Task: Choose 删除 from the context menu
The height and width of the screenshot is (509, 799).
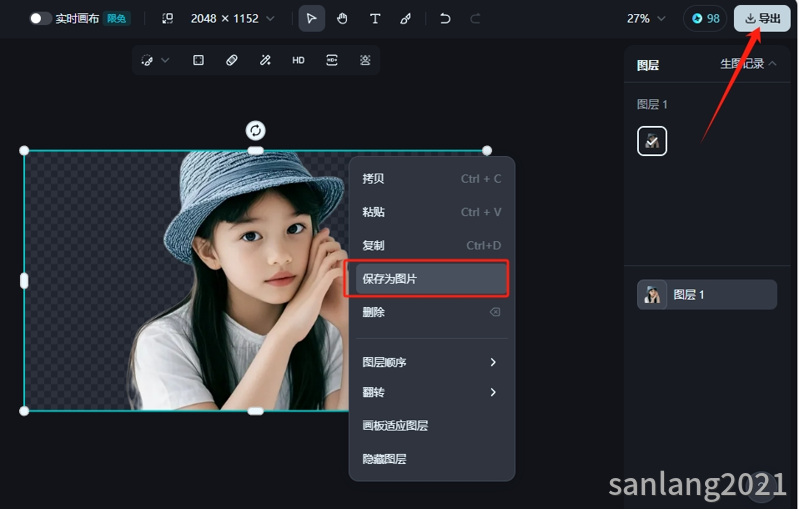Action: tap(432, 312)
